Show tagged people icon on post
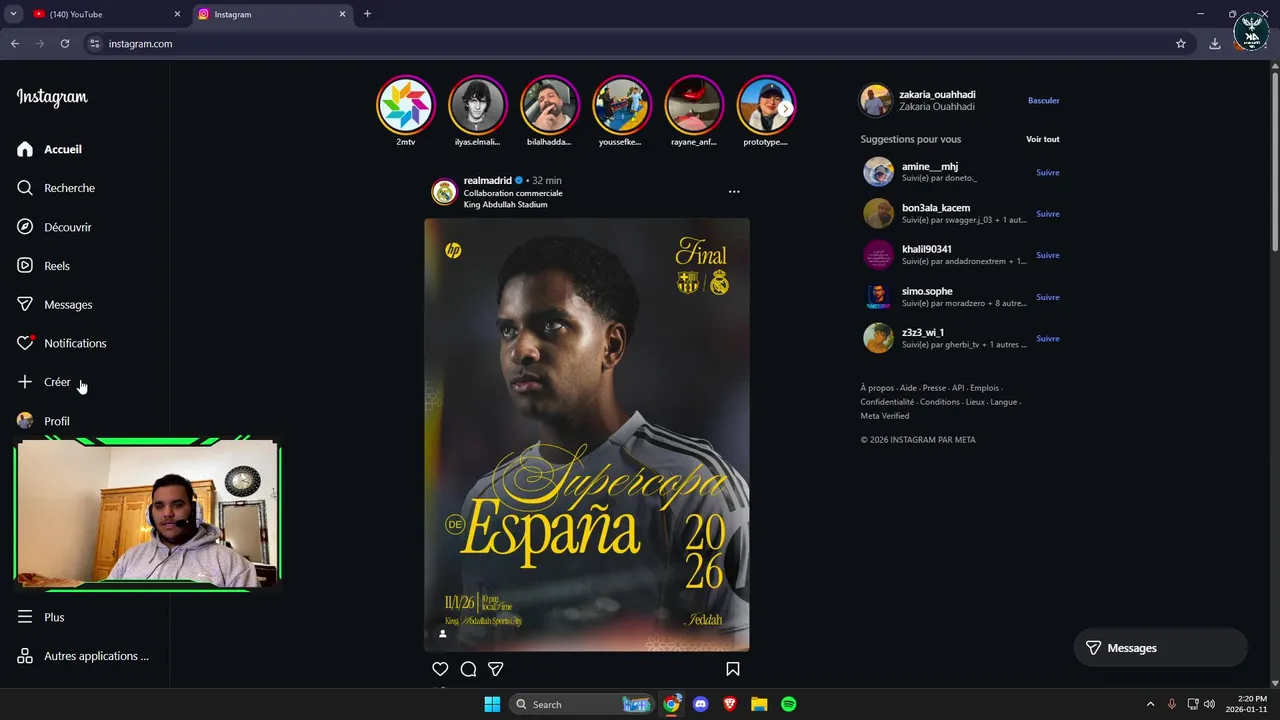The width and height of the screenshot is (1280, 720). pos(443,634)
